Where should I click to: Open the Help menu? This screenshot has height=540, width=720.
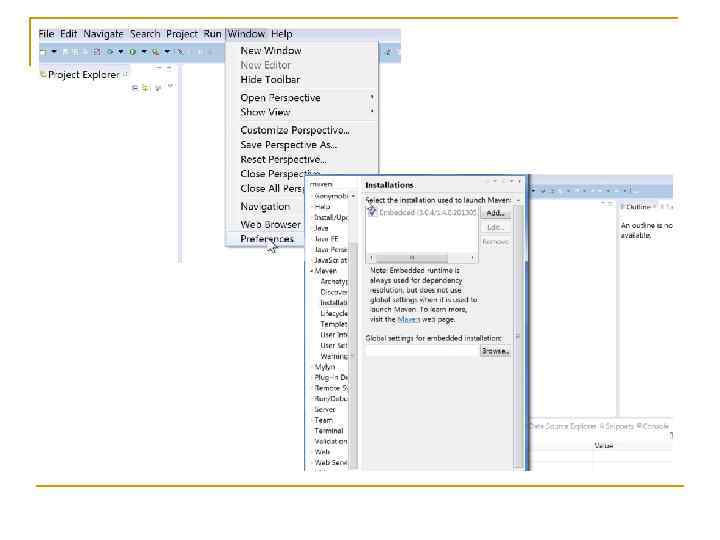click(281, 34)
